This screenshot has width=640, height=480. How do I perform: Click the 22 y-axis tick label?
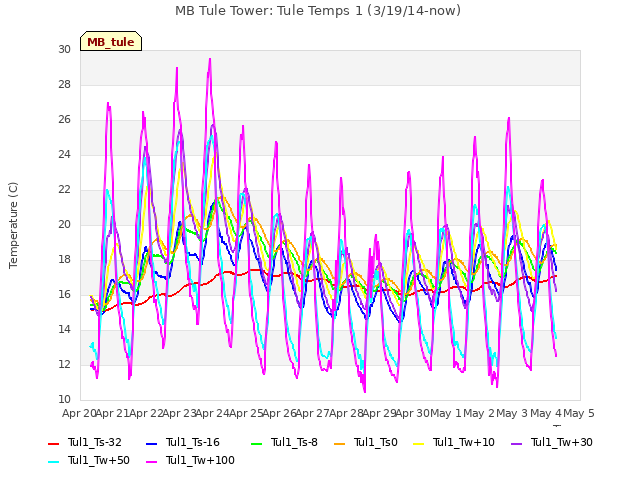click(x=64, y=189)
